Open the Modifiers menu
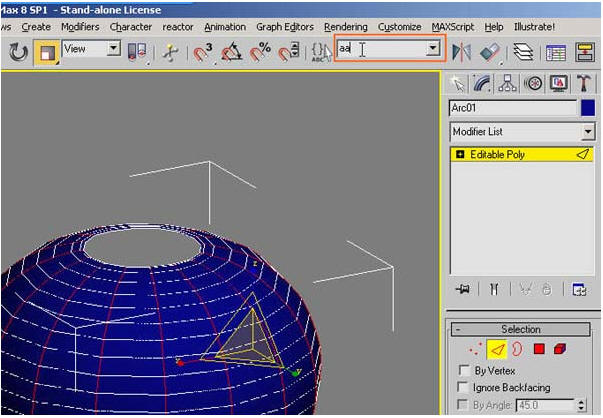Viewport: 603px width, 418px height. click(80, 27)
